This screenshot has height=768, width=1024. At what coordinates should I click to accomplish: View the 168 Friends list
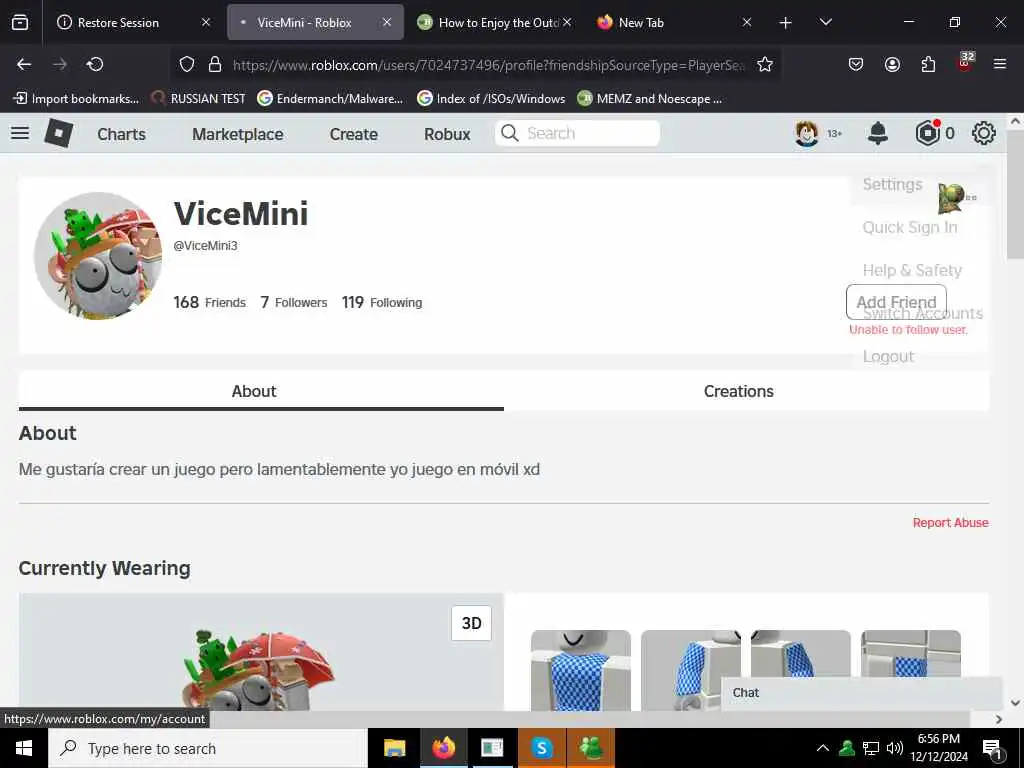point(210,302)
